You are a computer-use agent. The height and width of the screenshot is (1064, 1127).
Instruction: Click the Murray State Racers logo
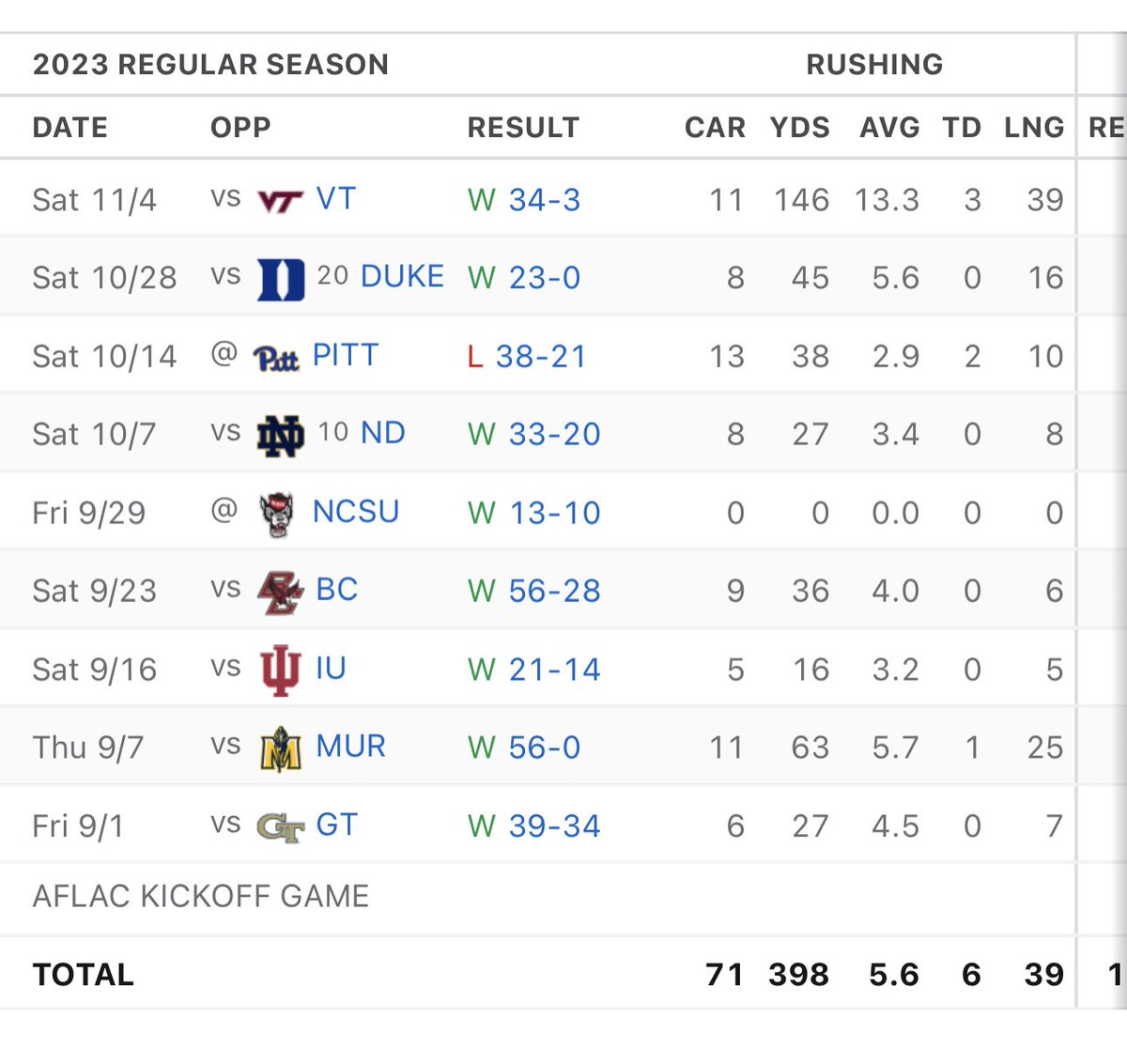click(x=280, y=748)
